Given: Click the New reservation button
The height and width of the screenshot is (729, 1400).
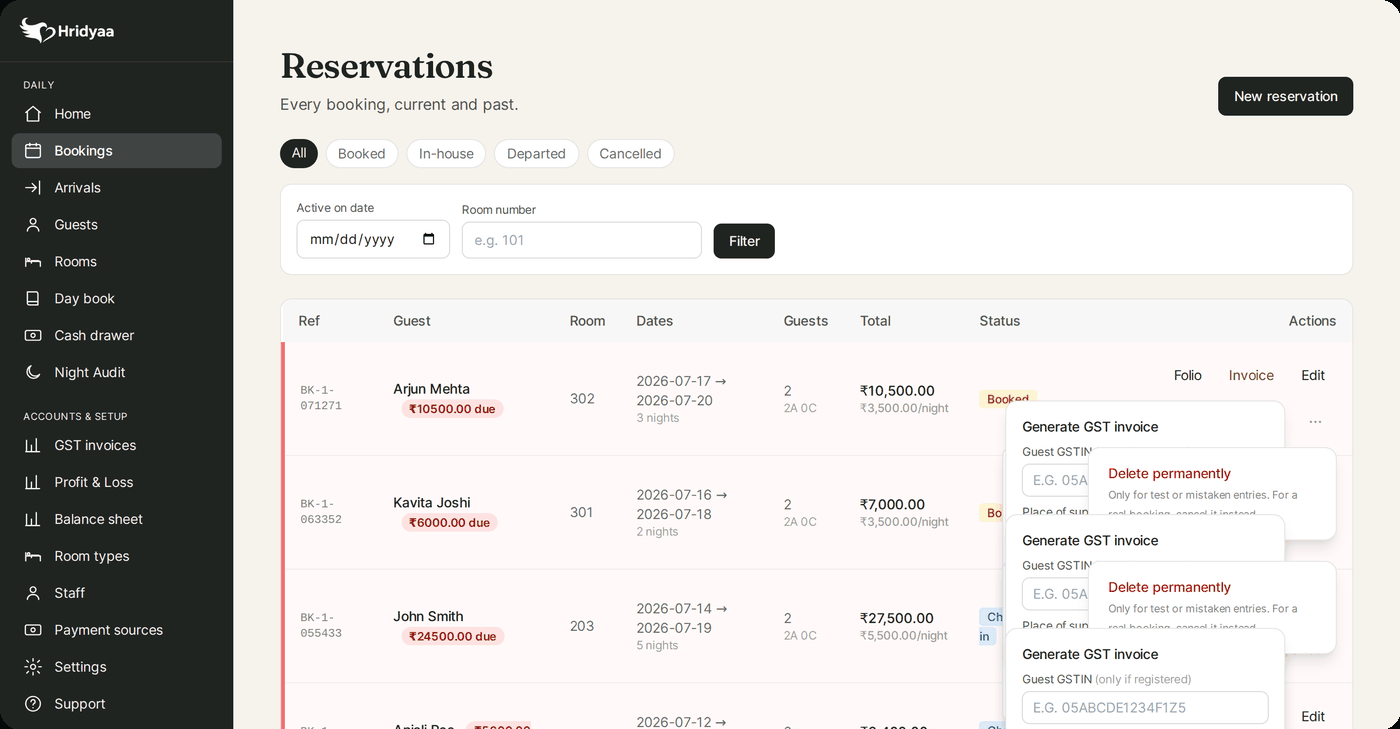Looking at the screenshot, I should 1285,96.
